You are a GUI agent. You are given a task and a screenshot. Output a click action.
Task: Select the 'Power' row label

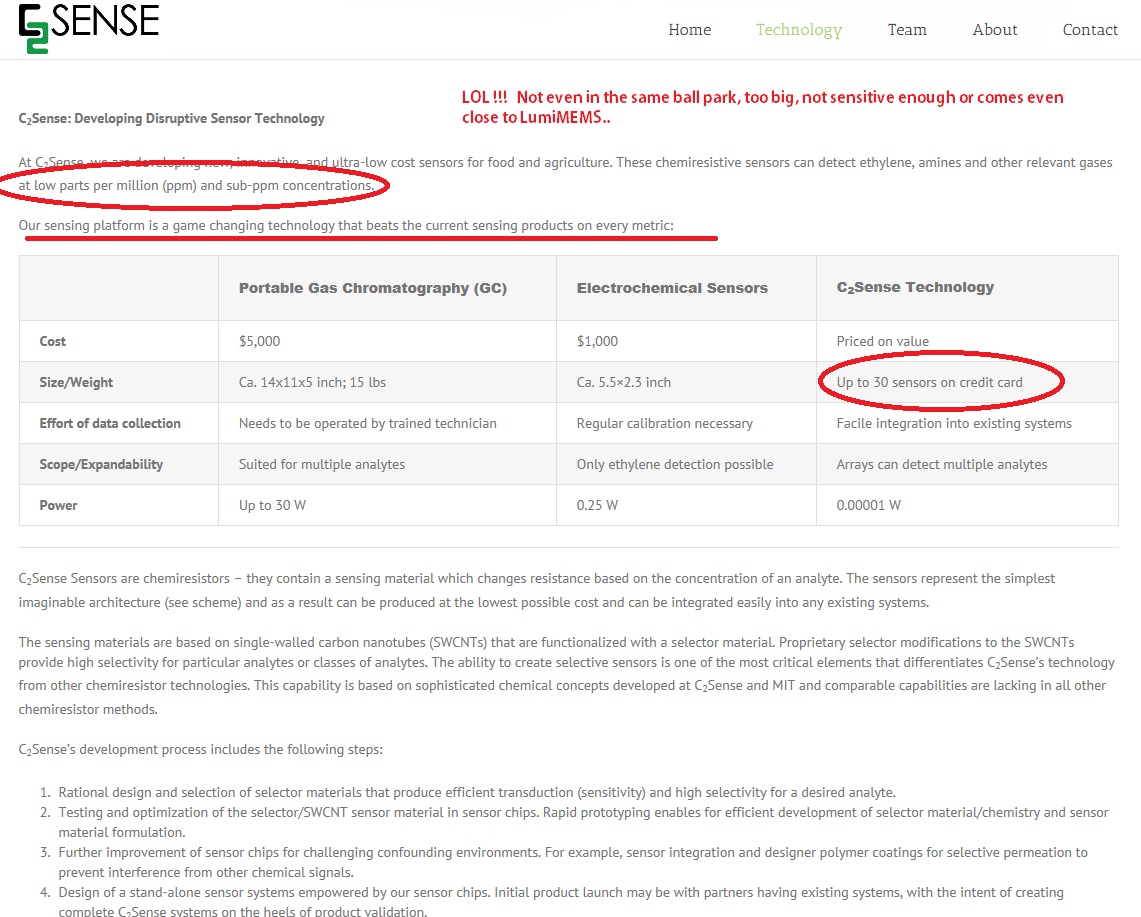[58, 505]
